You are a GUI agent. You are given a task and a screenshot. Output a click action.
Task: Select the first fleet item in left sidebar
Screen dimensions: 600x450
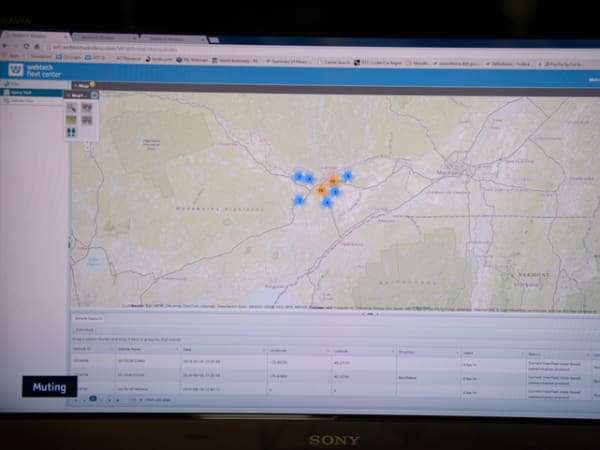tap(20, 92)
